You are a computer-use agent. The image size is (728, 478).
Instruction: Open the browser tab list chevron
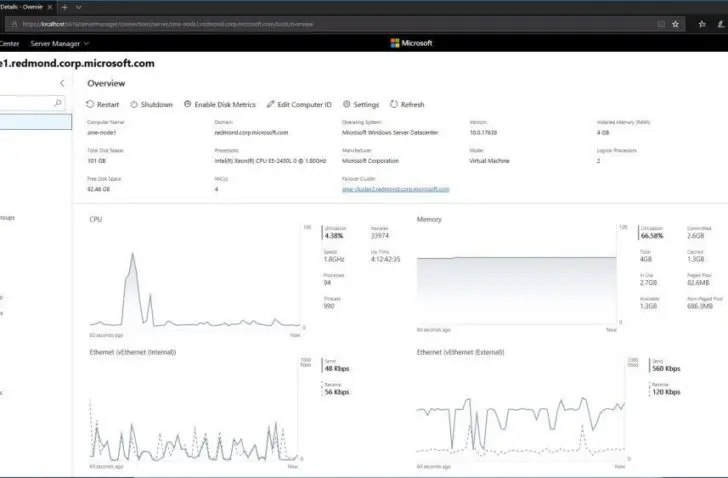click(78, 7)
